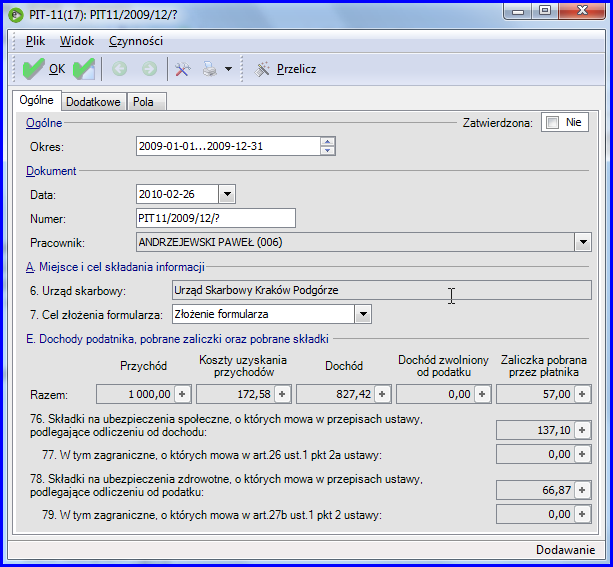
Task: Click plus button next to Koszty 172,58
Action: 282,394
